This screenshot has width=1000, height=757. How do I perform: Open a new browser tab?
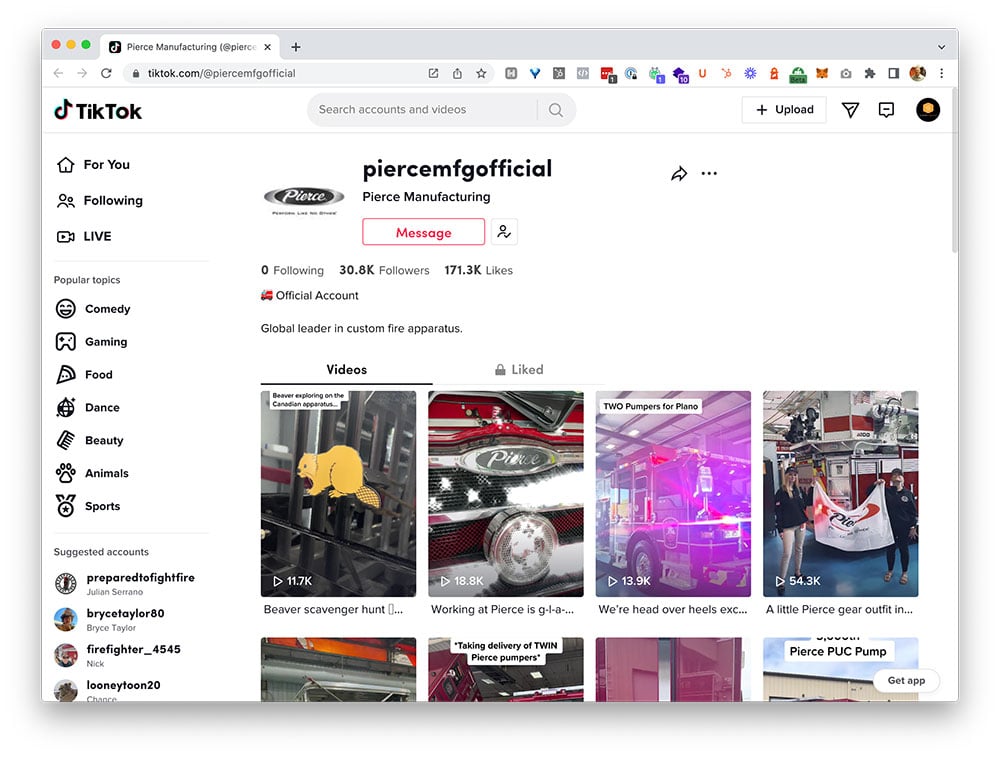pos(296,47)
